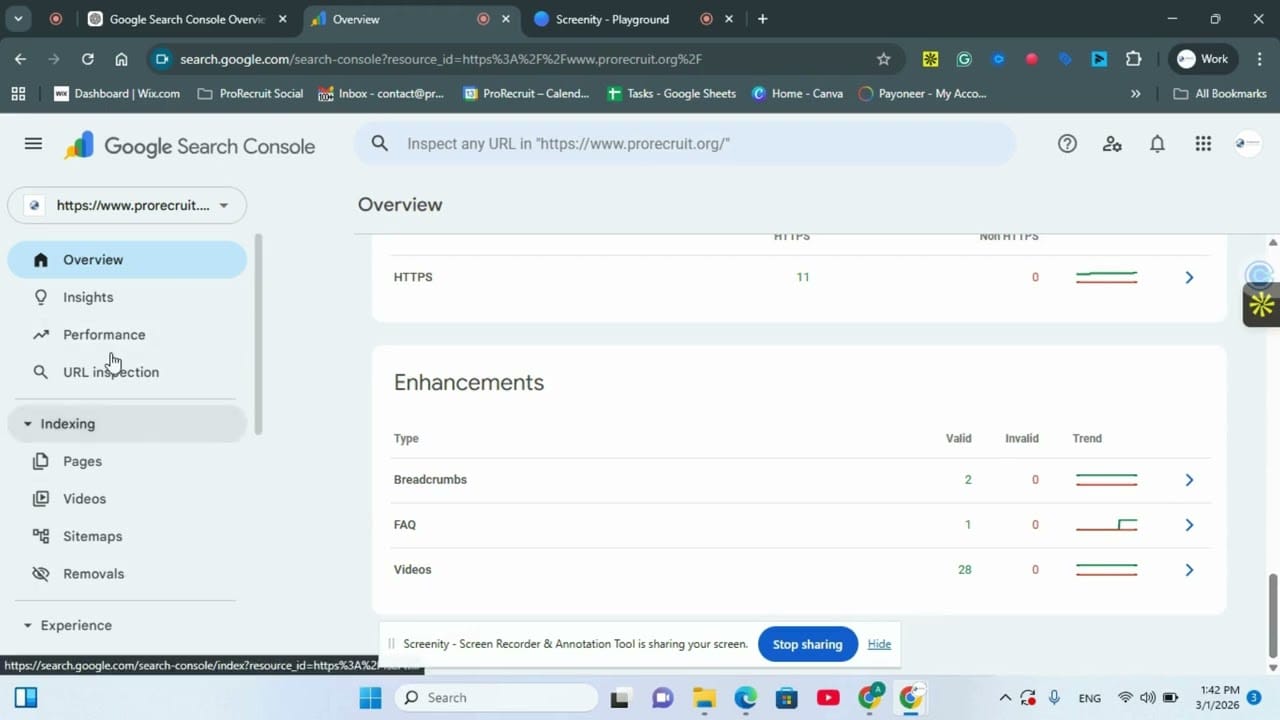Switch to Screenity - Playground tab
1280x720 pixels.
click(612, 19)
